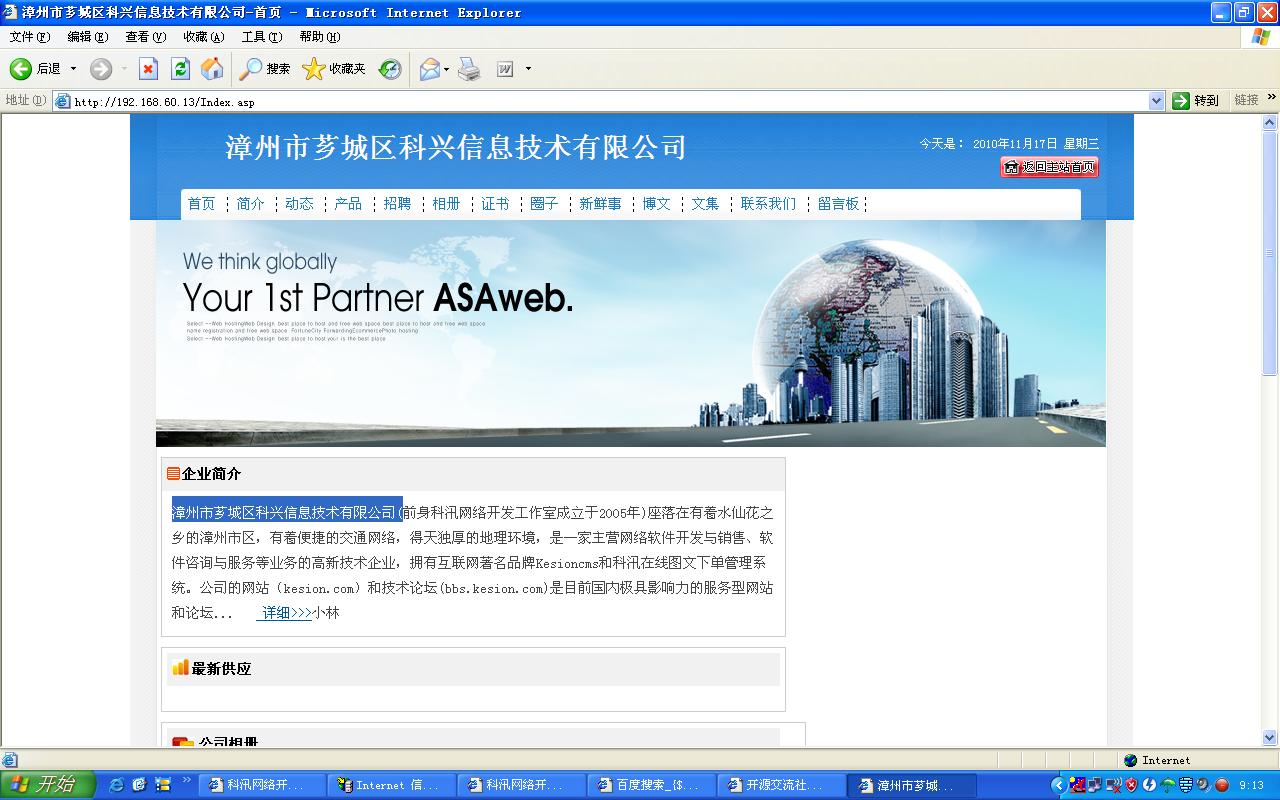Open the Mail button dropdown arrow
The image size is (1280, 800).
pos(447,69)
